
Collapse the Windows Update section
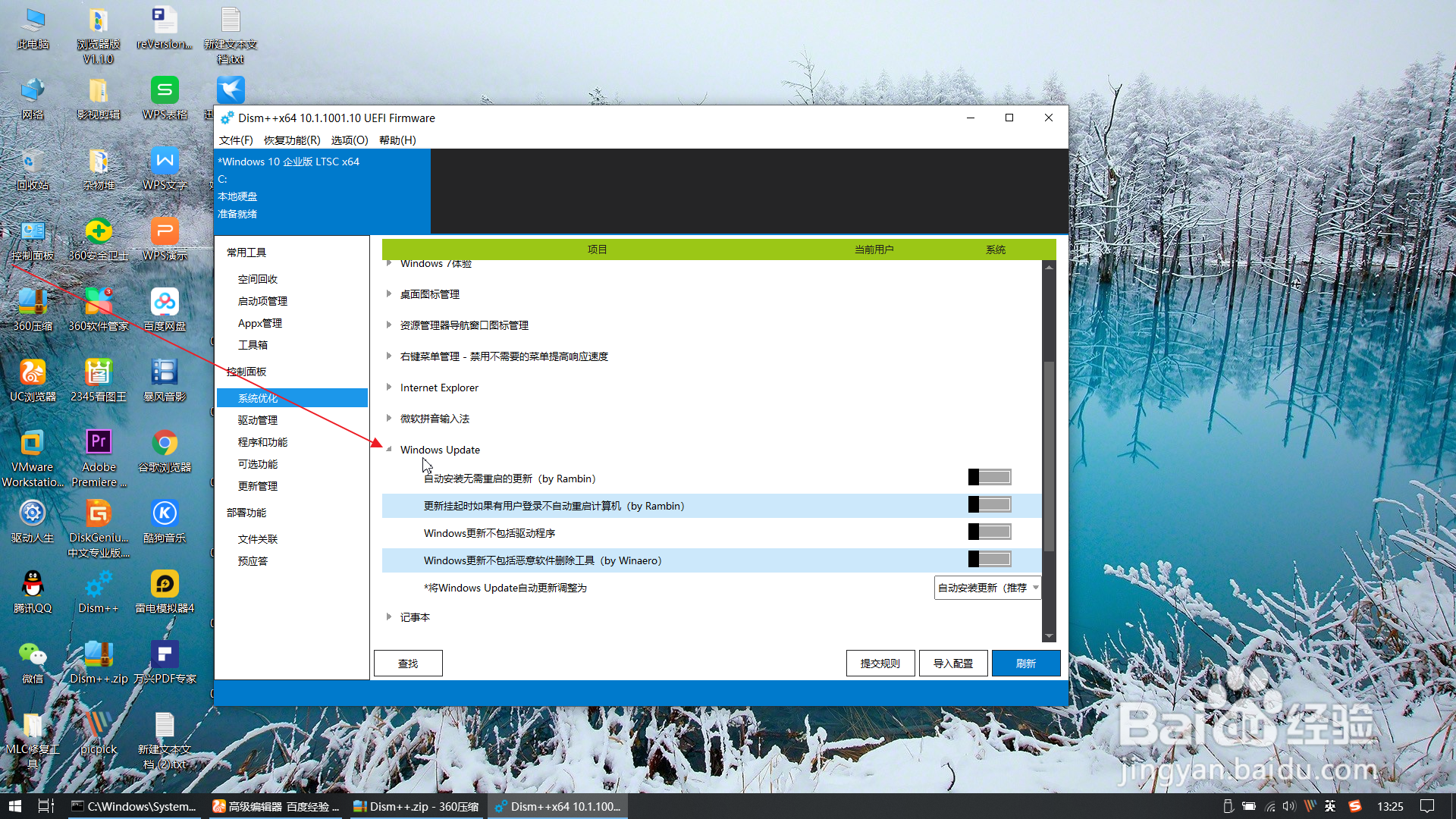point(389,450)
